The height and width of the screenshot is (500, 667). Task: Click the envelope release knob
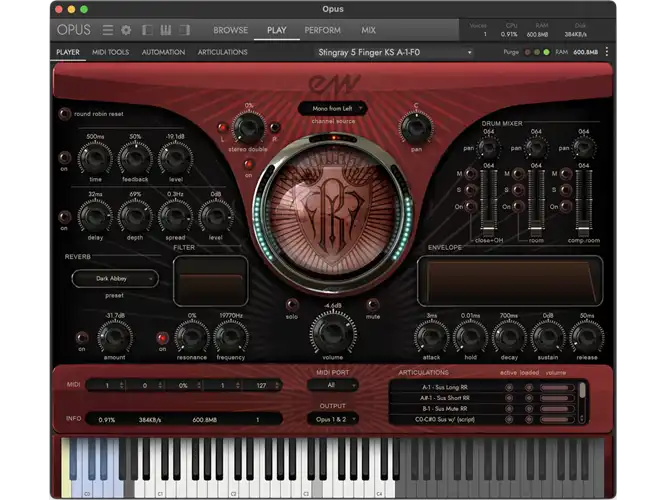pyautogui.click(x=587, y=337)
